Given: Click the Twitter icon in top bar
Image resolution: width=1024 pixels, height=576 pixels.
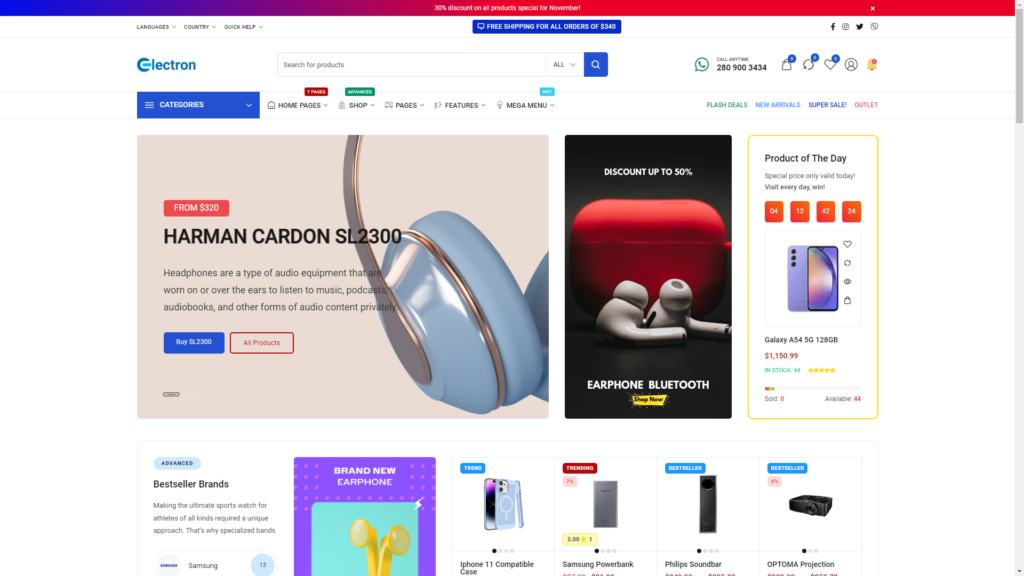Looking at the screenshot, I should (x=859, y=27).
